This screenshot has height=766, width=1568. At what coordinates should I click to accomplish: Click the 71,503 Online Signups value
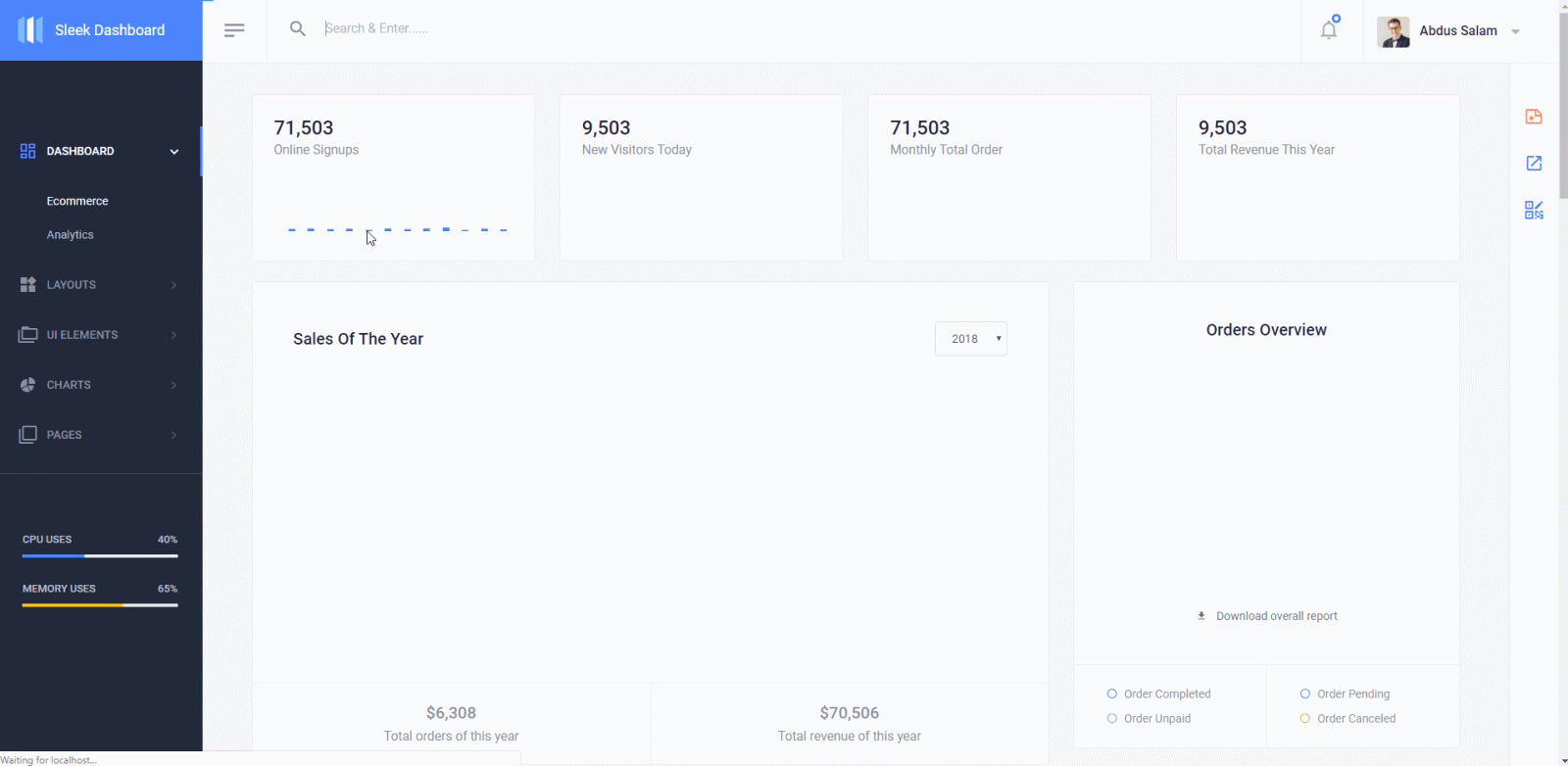304,128
